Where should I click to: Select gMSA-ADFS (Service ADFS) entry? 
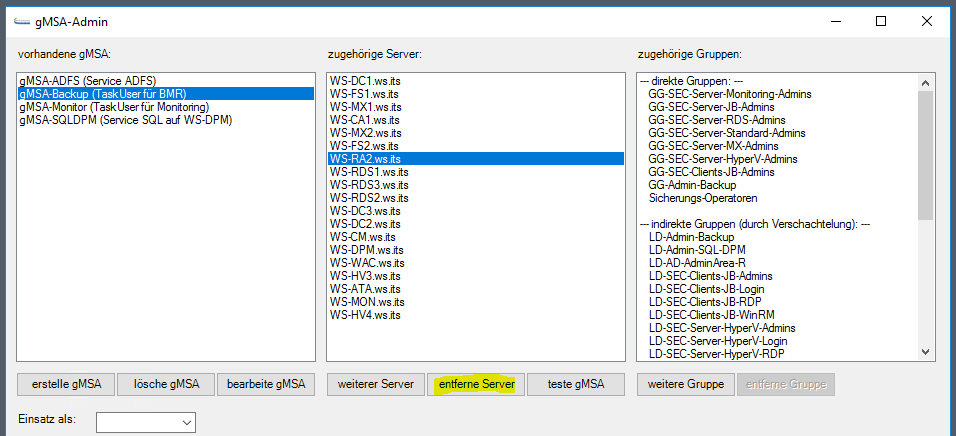(165, 80)
